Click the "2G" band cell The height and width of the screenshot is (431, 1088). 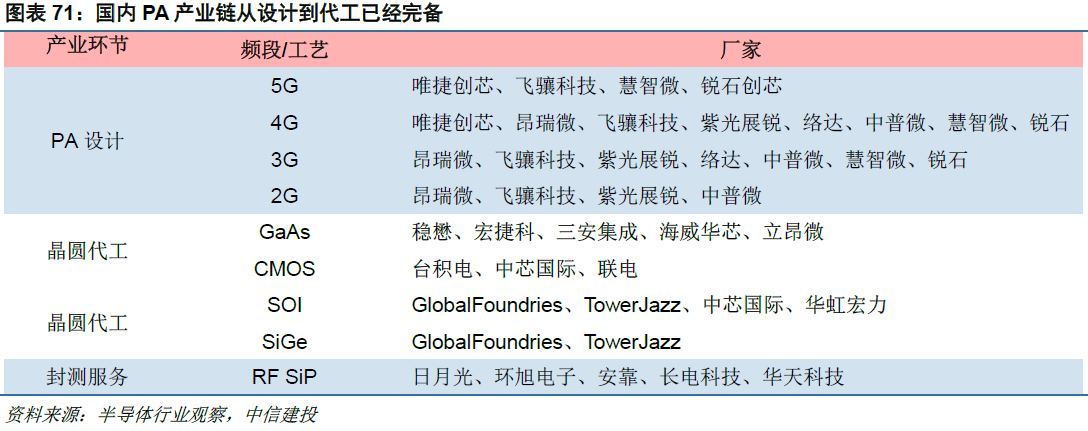[x=284, y=196]
